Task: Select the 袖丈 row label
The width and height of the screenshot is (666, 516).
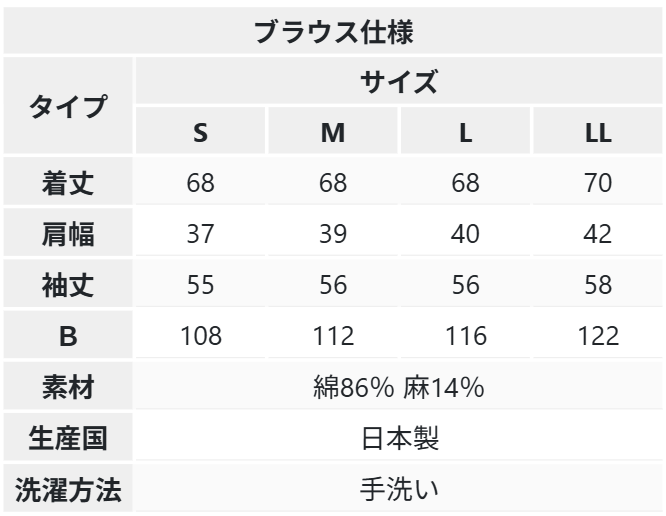Action: [x=67, y=286]
